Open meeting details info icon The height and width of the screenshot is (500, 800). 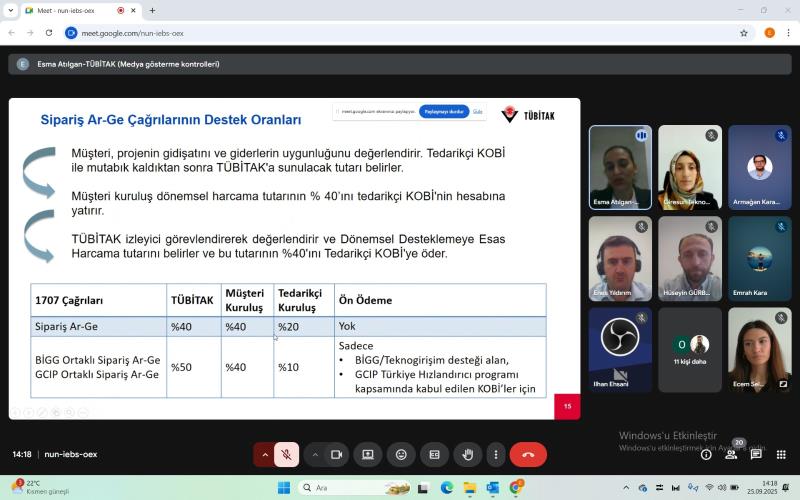pyautogui.click(x=706, y=454)
